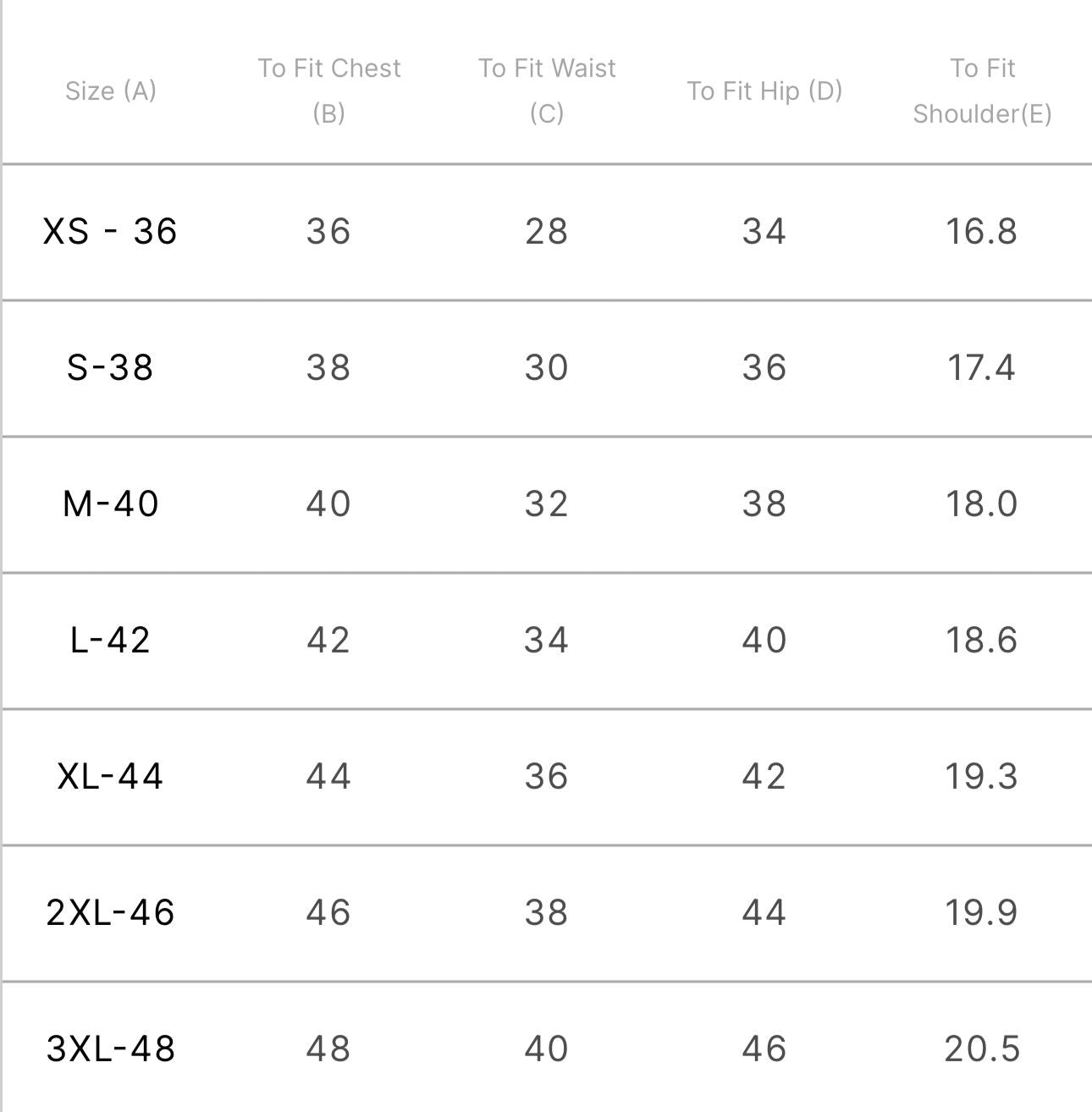Click the L-42 size label
Image resolution: width=1092 pixels, height=1112 pixels.
pyautogui.click(x=110, y=640)
